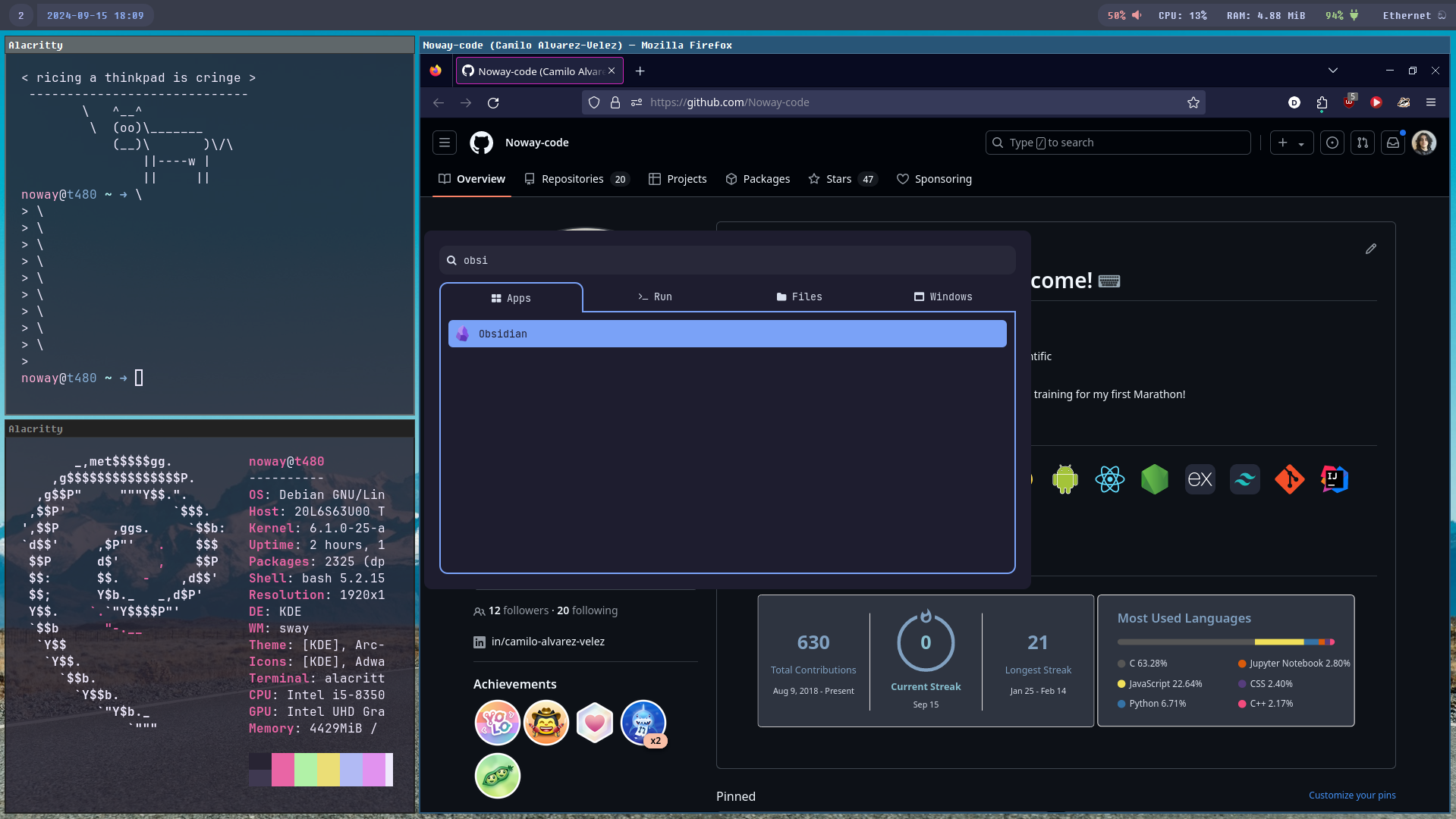The height and width of the screenshot is (819, 1456).
Task: Switch to the Windows tab in the launcher
Action: point(943,297)
